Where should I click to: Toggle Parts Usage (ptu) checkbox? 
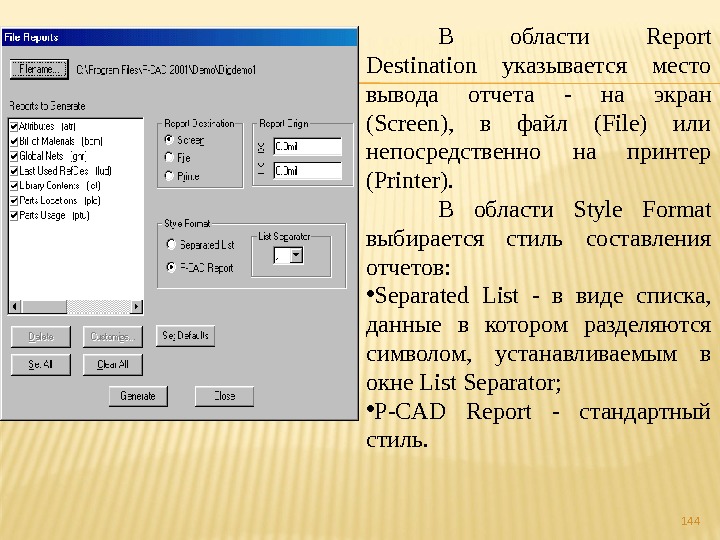pyautogui.click(x=14, y=215)
